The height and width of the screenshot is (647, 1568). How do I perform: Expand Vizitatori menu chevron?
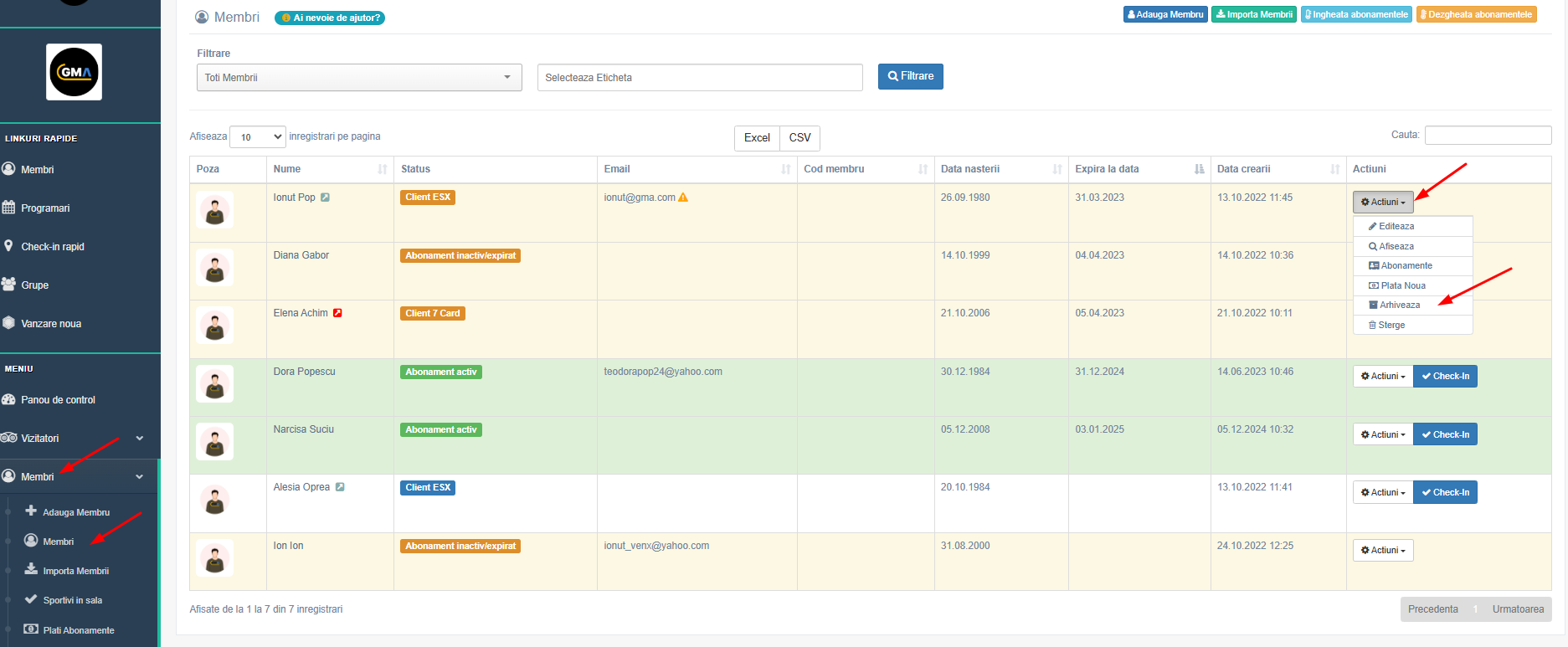tap(140, 438)
